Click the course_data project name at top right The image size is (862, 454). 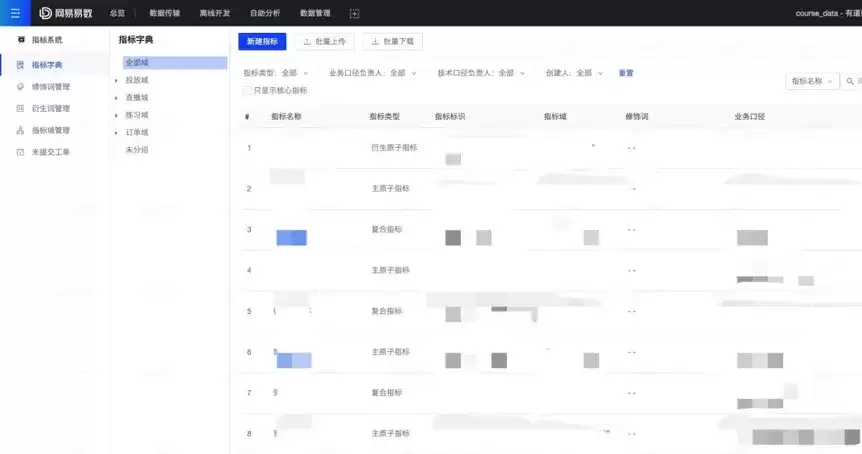pos(828,13)
